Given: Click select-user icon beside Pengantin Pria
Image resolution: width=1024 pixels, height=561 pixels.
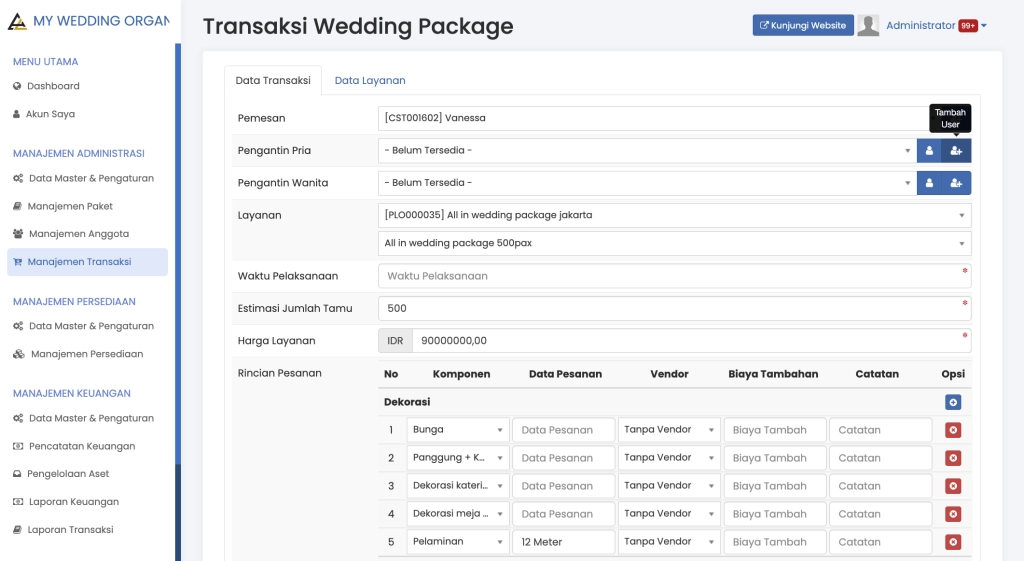Looking at the screenshot, I should 929,151.
